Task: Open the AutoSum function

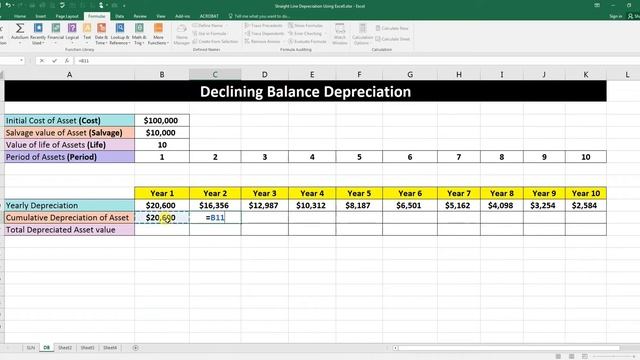Action: click(20, 33)
